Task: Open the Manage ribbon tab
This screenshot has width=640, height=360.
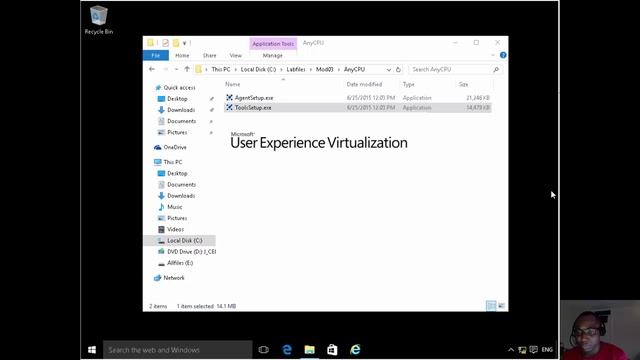Action: [x=273, y=56]
